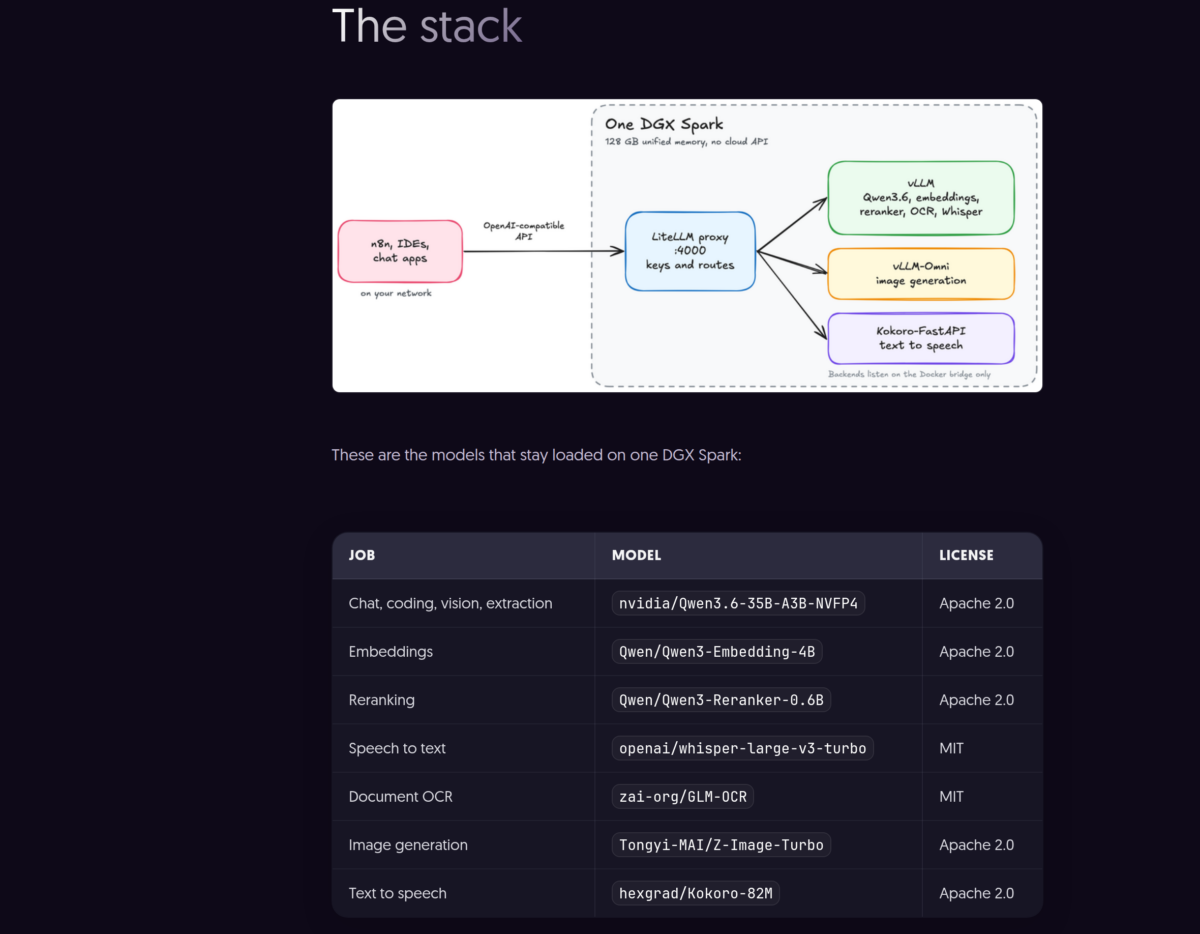Click The stack heading
The image size is (1200, 934).
pyautogui.click(x=427, y=26)
